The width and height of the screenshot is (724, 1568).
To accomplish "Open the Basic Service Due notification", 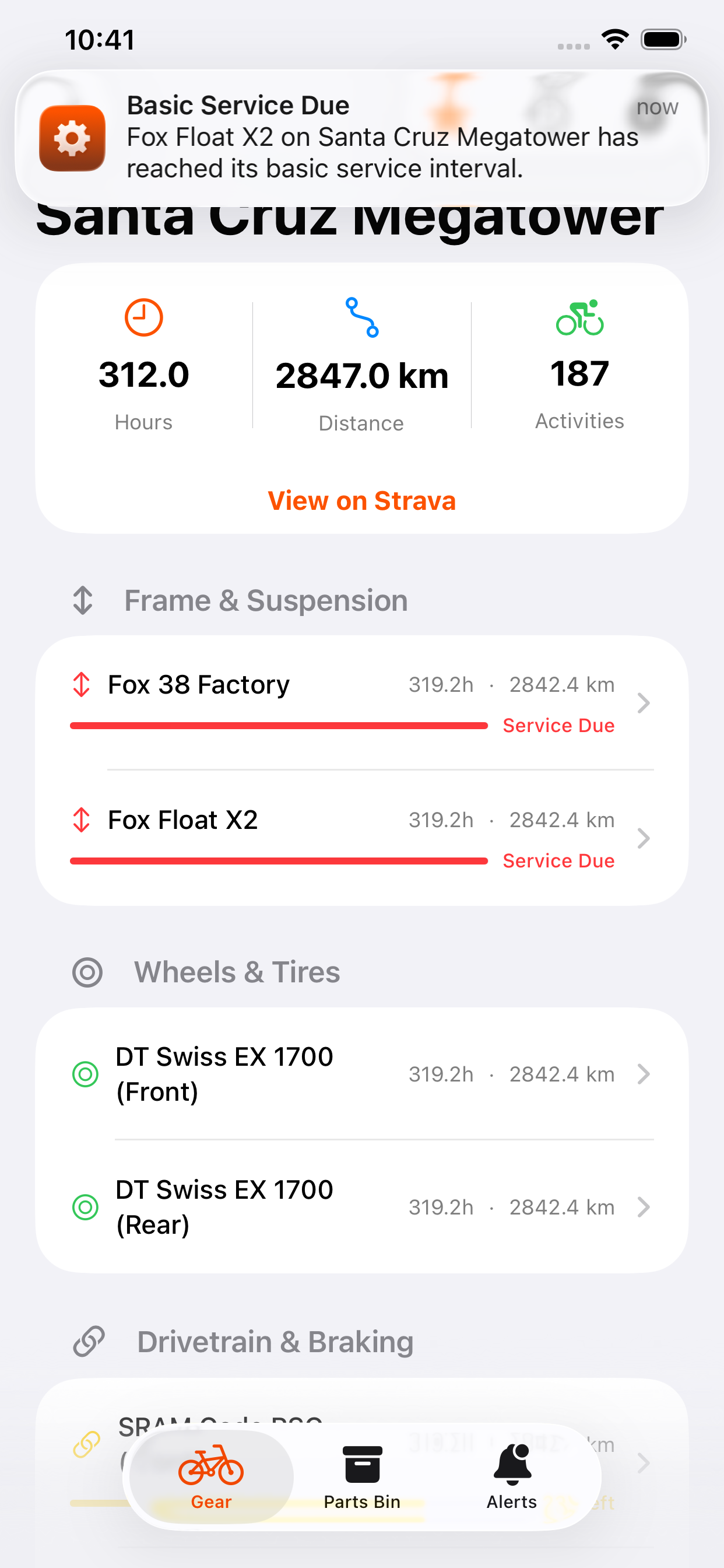I will pyautogui.click(x=362, y=138).
